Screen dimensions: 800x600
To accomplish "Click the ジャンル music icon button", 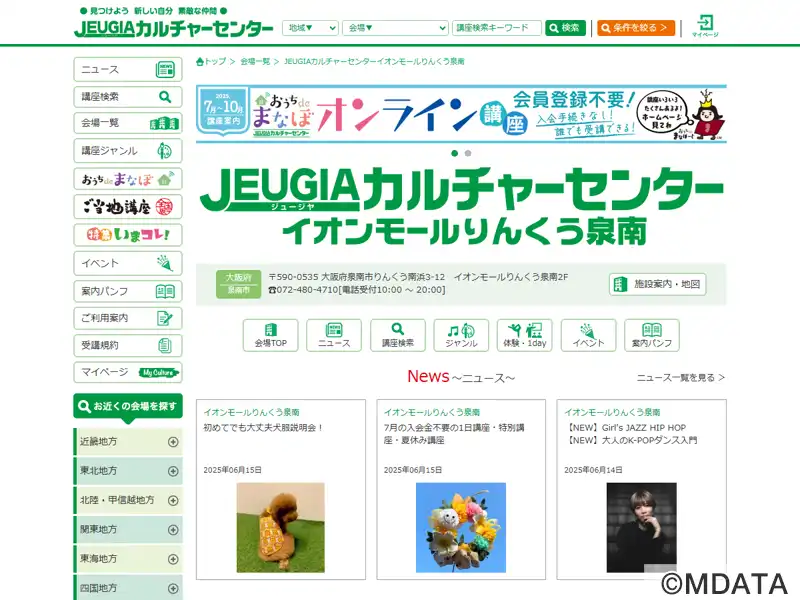I will [461, 335].
